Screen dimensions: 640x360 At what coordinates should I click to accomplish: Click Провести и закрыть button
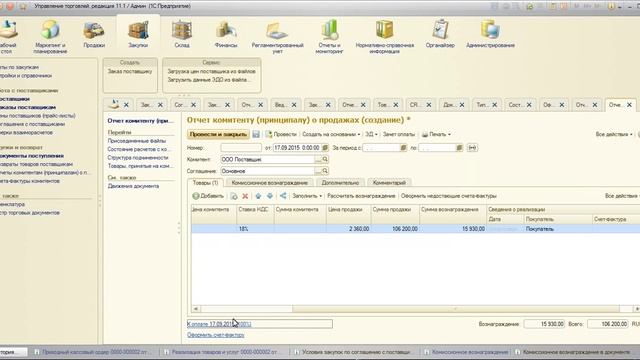pyautogui.click(x=218, y=134)
